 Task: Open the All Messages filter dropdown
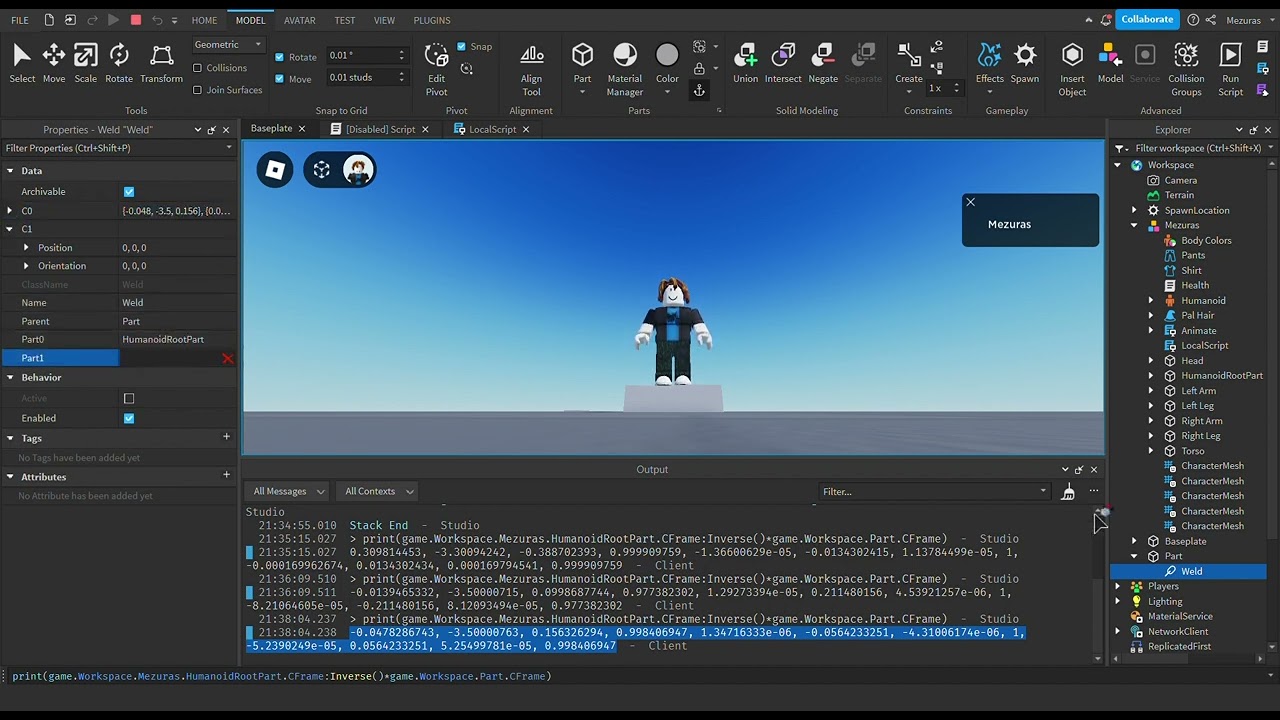click(x=288, y=491)
